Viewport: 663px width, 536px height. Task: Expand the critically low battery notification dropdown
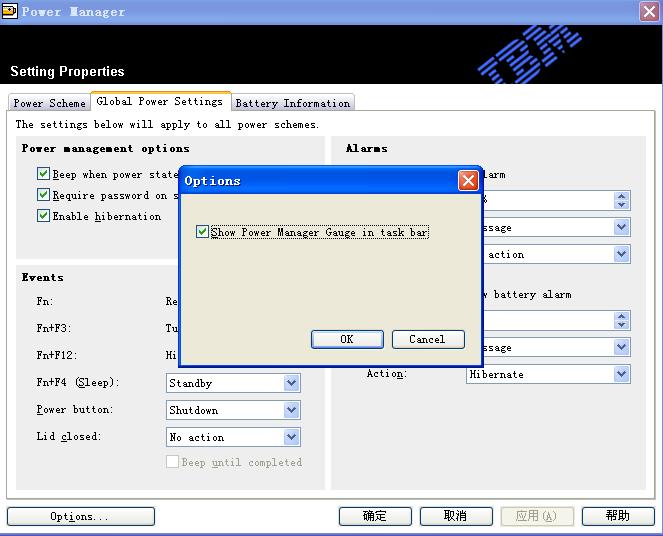(621, 347)
